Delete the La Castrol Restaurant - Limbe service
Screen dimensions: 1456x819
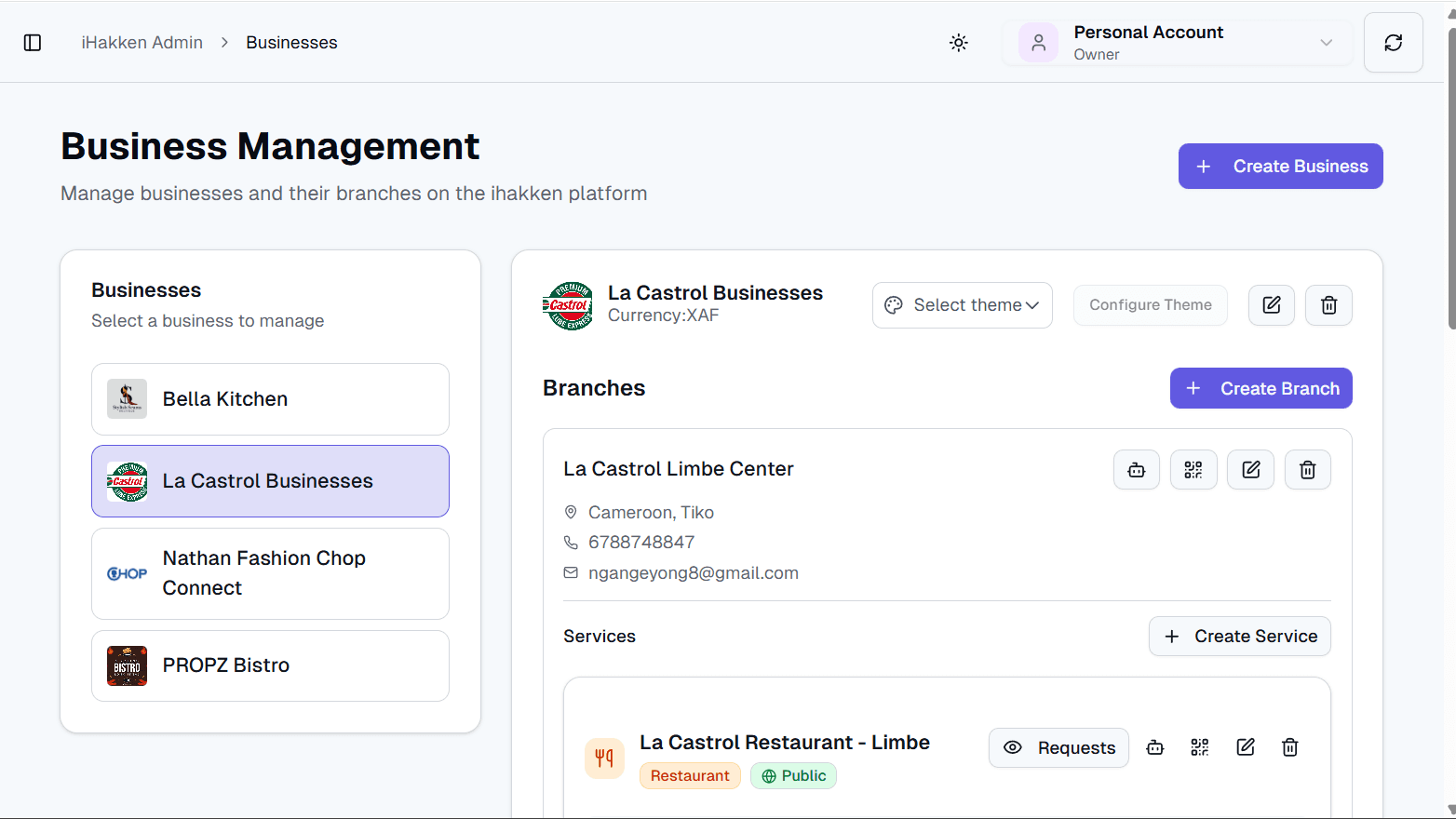pos(1289,746)
